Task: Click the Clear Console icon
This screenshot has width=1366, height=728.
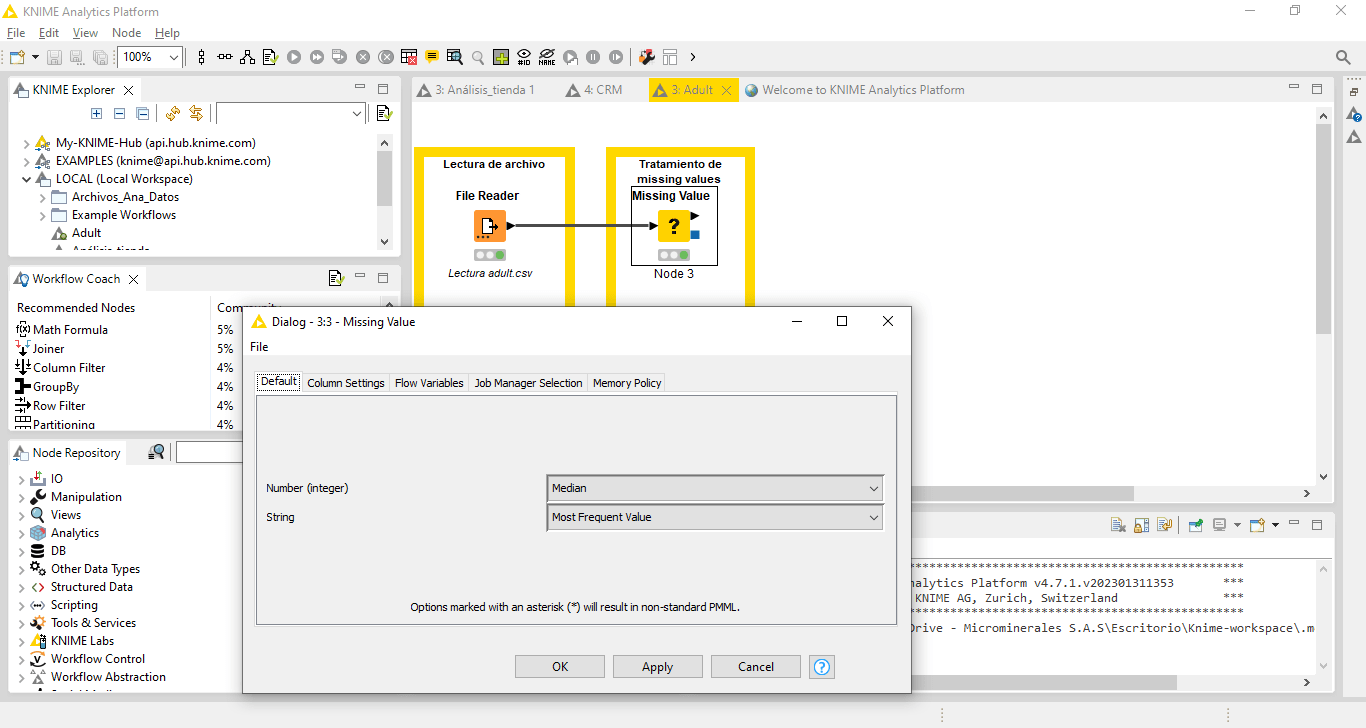Action: (x=1118, y=525)
